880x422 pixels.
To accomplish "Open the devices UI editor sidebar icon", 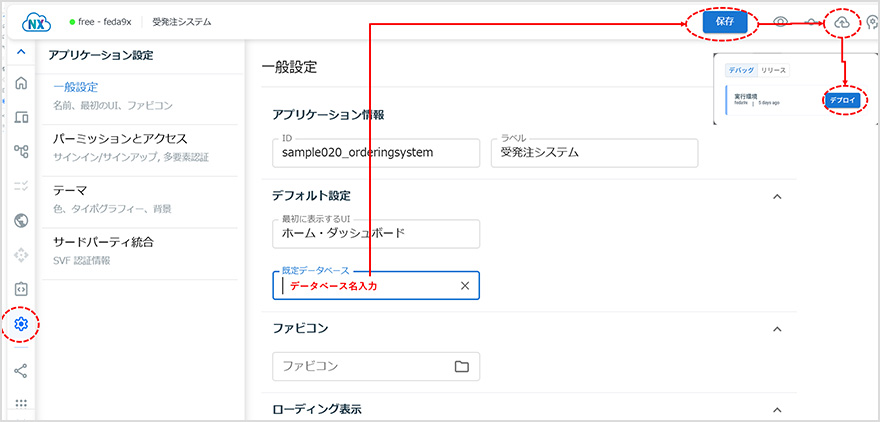I will tap(21, 117).
